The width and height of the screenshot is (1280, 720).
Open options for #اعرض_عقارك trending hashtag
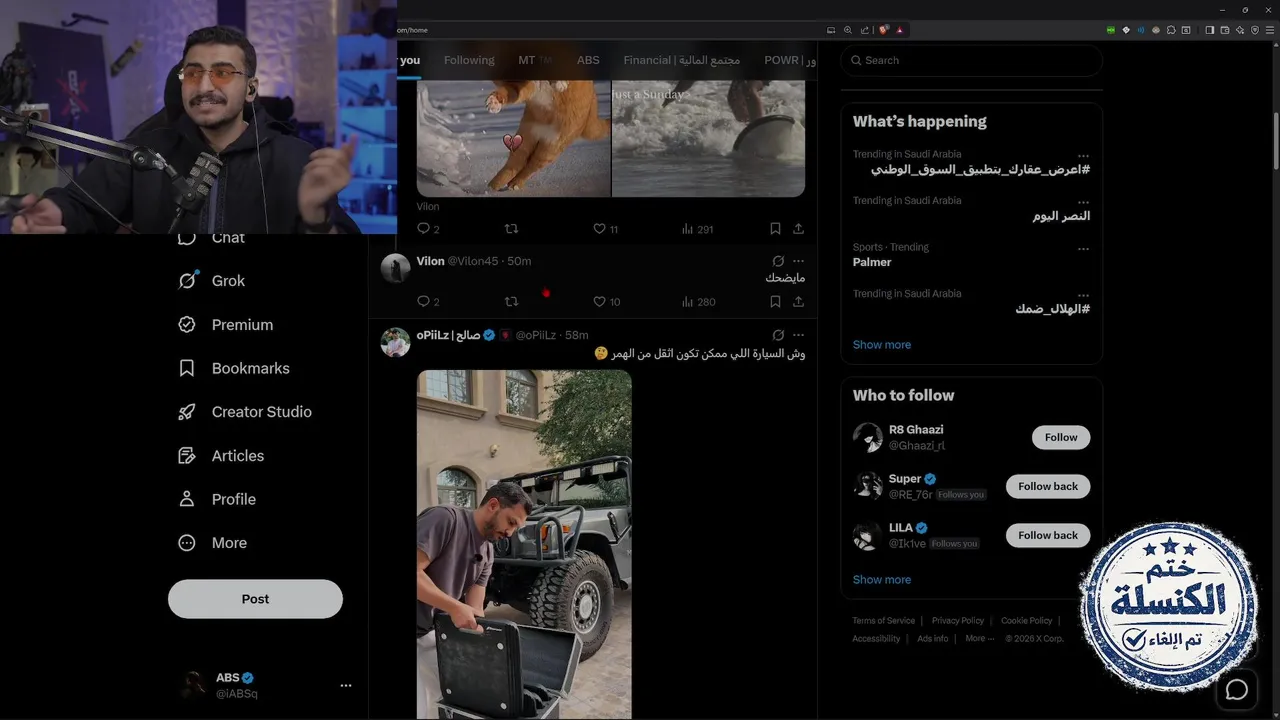1083,156
